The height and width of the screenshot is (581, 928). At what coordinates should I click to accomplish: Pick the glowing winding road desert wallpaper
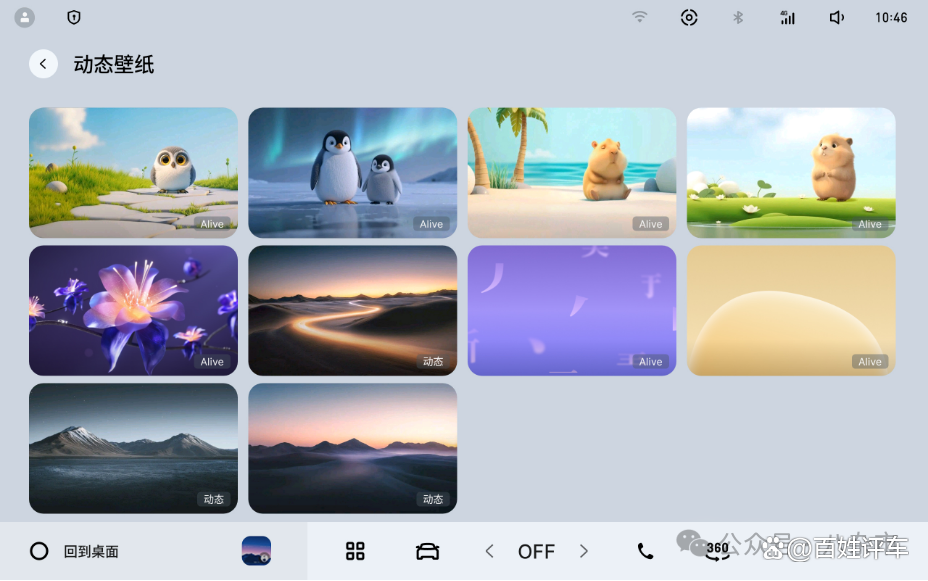[353, 311]
